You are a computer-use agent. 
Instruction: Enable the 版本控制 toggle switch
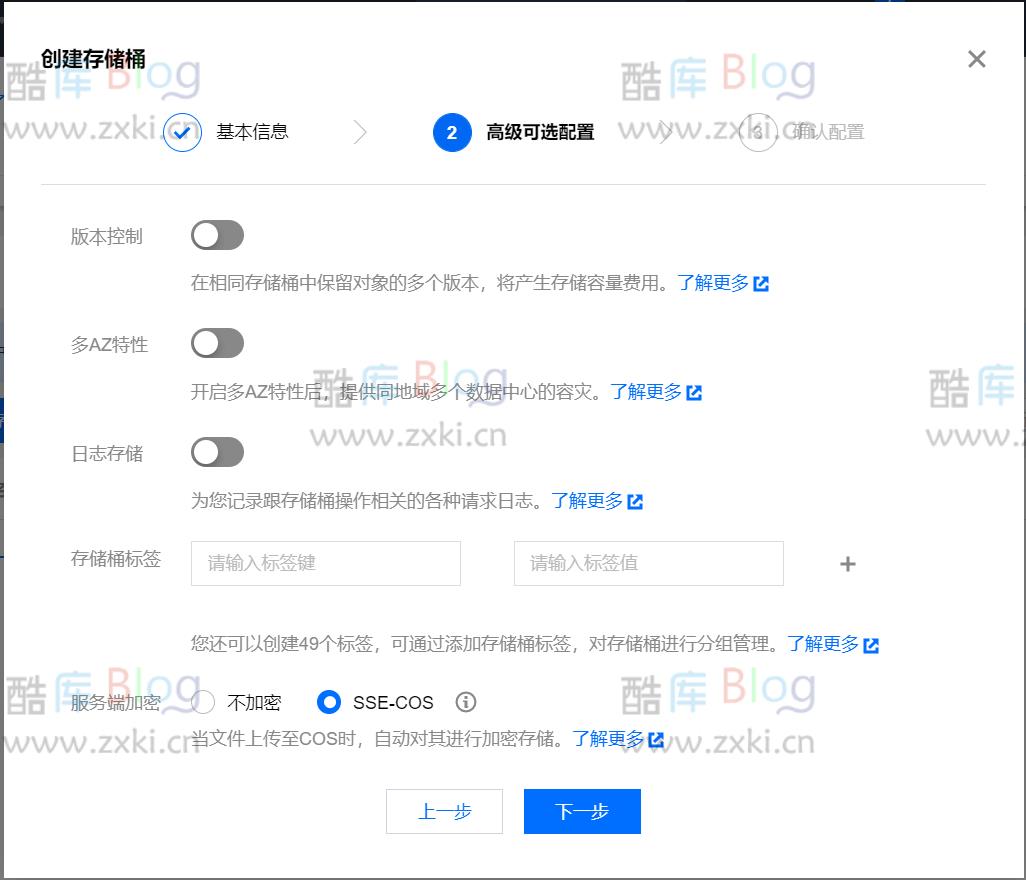217,234
